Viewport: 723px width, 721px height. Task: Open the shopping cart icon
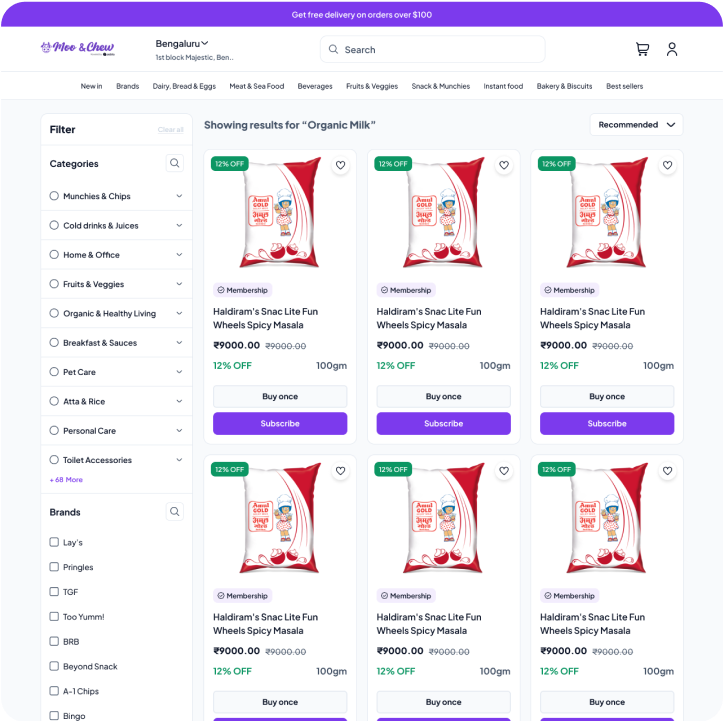[642, 49]
